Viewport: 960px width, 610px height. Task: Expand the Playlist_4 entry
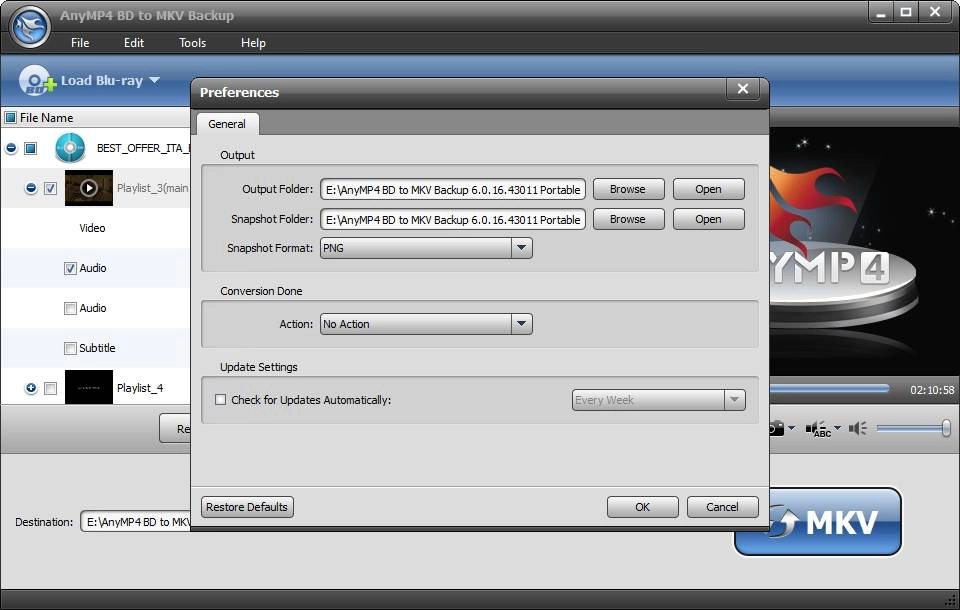[x=31, y=388]
